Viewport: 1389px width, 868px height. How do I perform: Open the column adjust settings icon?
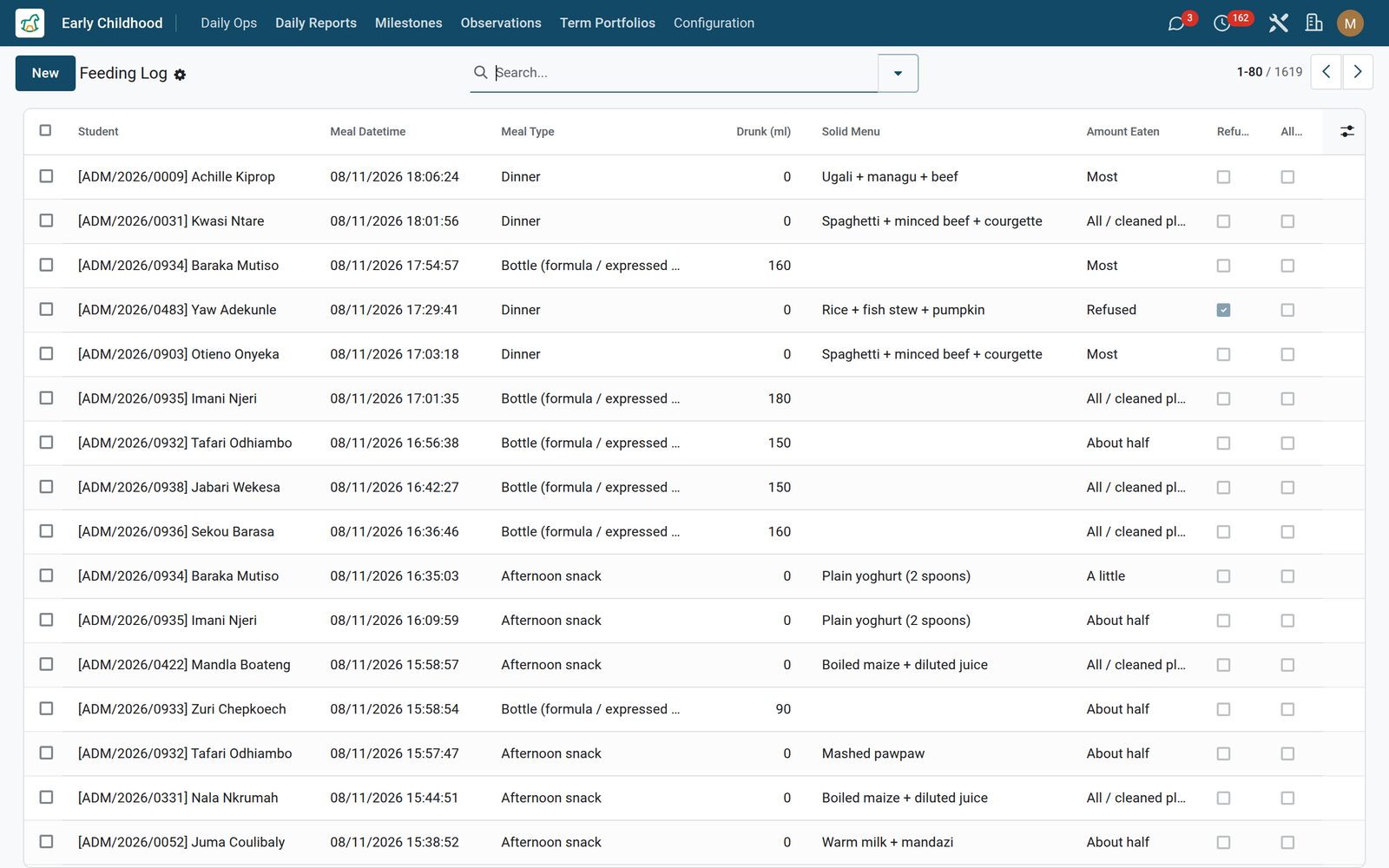coord(1346,131)
